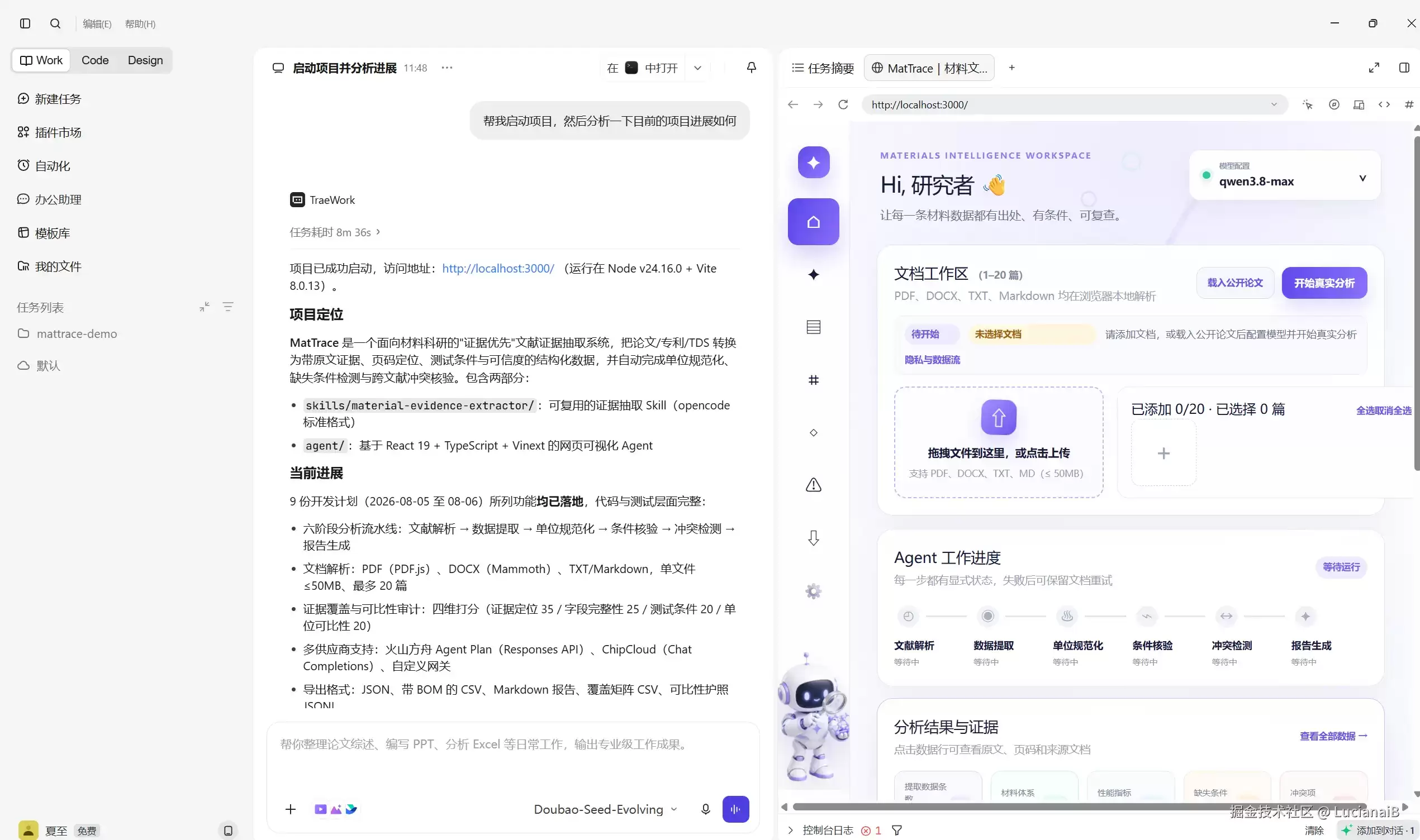Toggle the right side panel icon
This screenshot has width=1420, height=840.
pos(1404,68)
